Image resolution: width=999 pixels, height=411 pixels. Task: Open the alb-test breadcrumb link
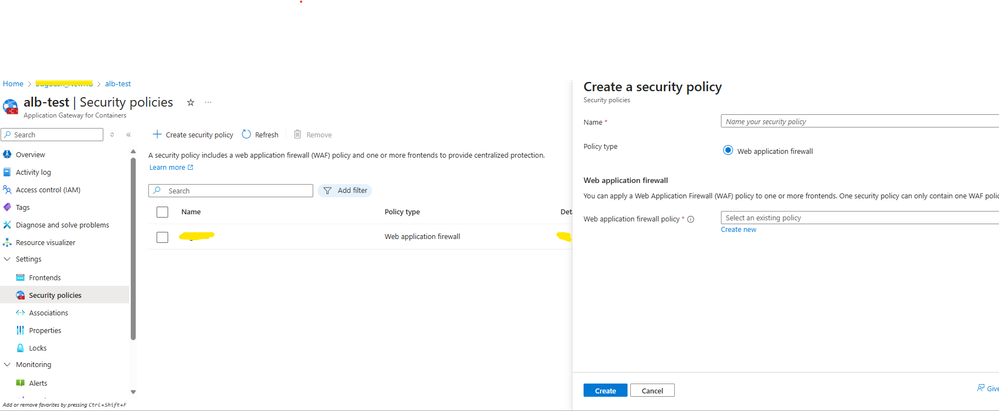pyautogui.click(x=118, y=84)
